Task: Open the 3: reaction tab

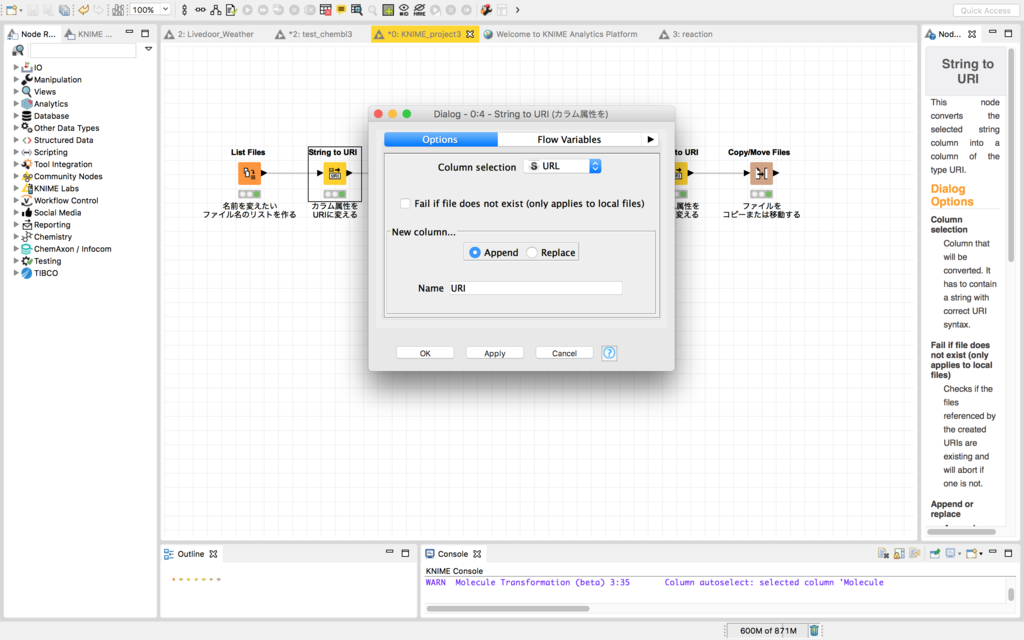Action: [x=686, y=34]
